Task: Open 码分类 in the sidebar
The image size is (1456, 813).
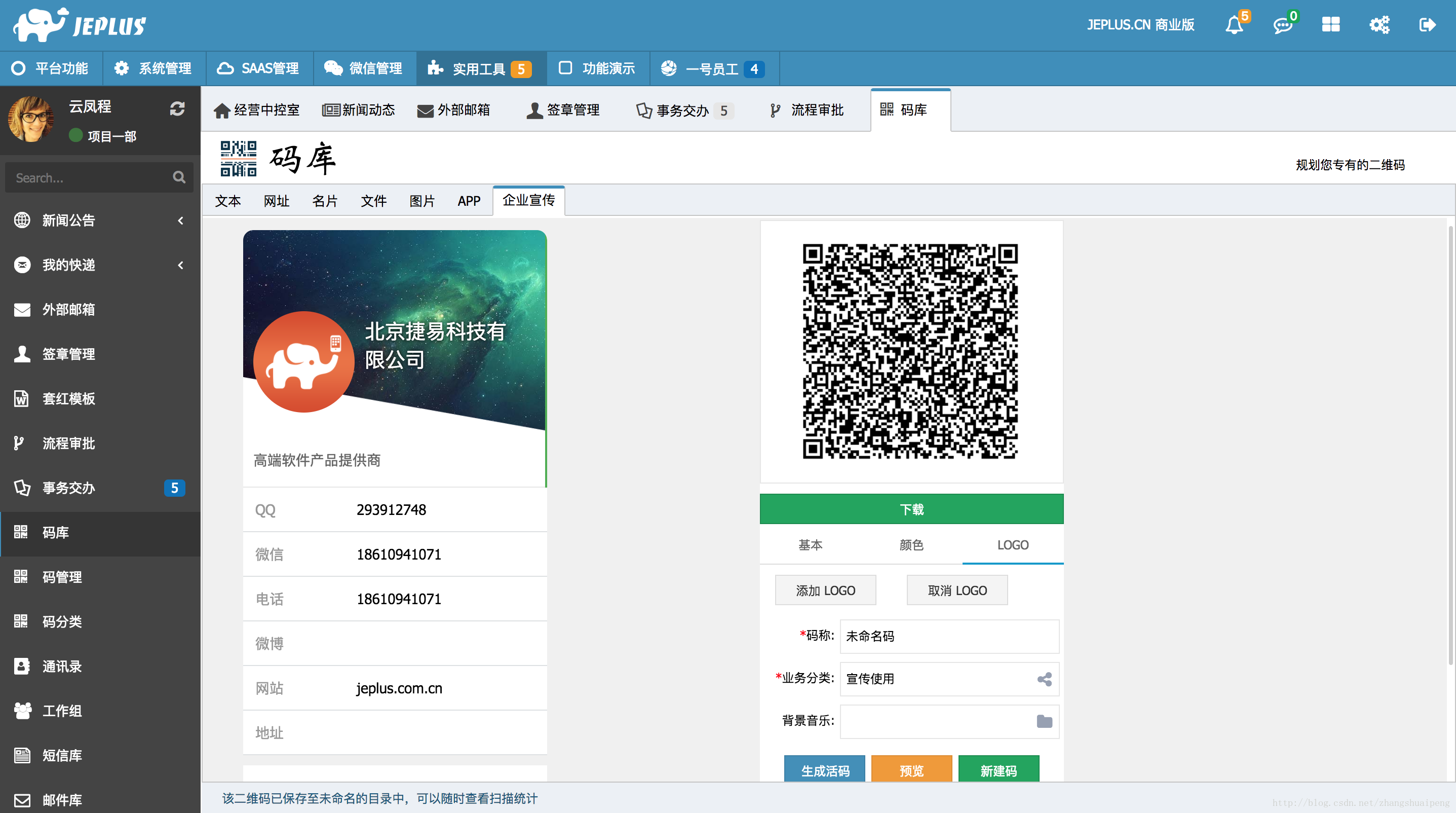Action: point(100,622)
